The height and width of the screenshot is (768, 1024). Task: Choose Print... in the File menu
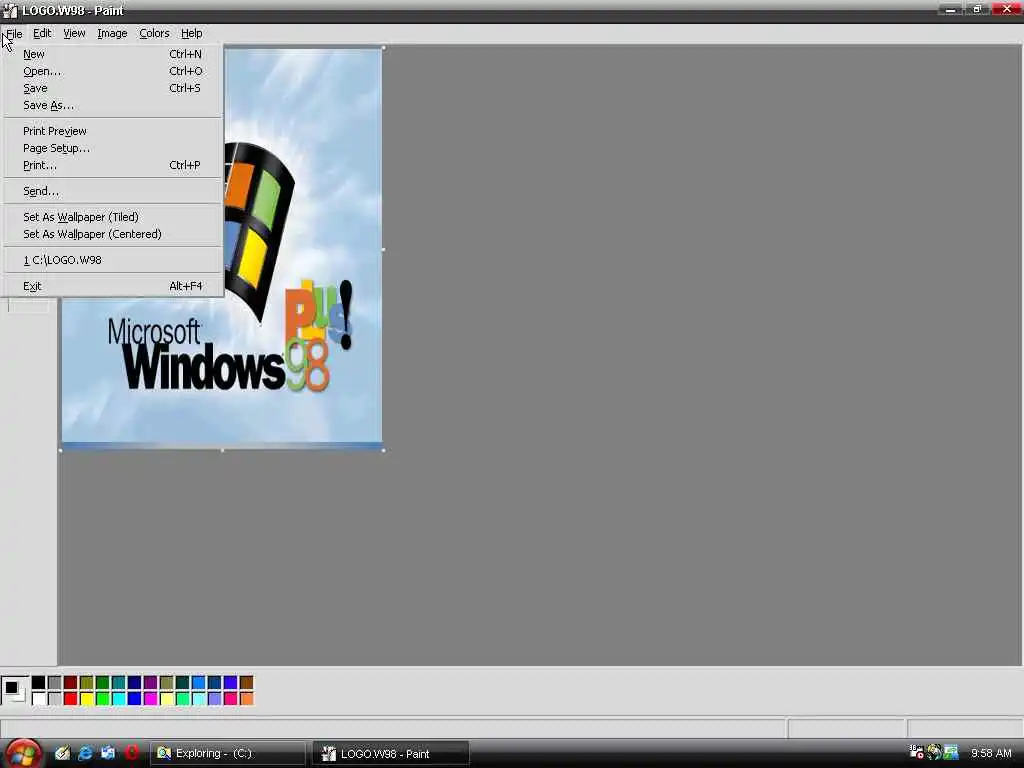coord(112,165)
